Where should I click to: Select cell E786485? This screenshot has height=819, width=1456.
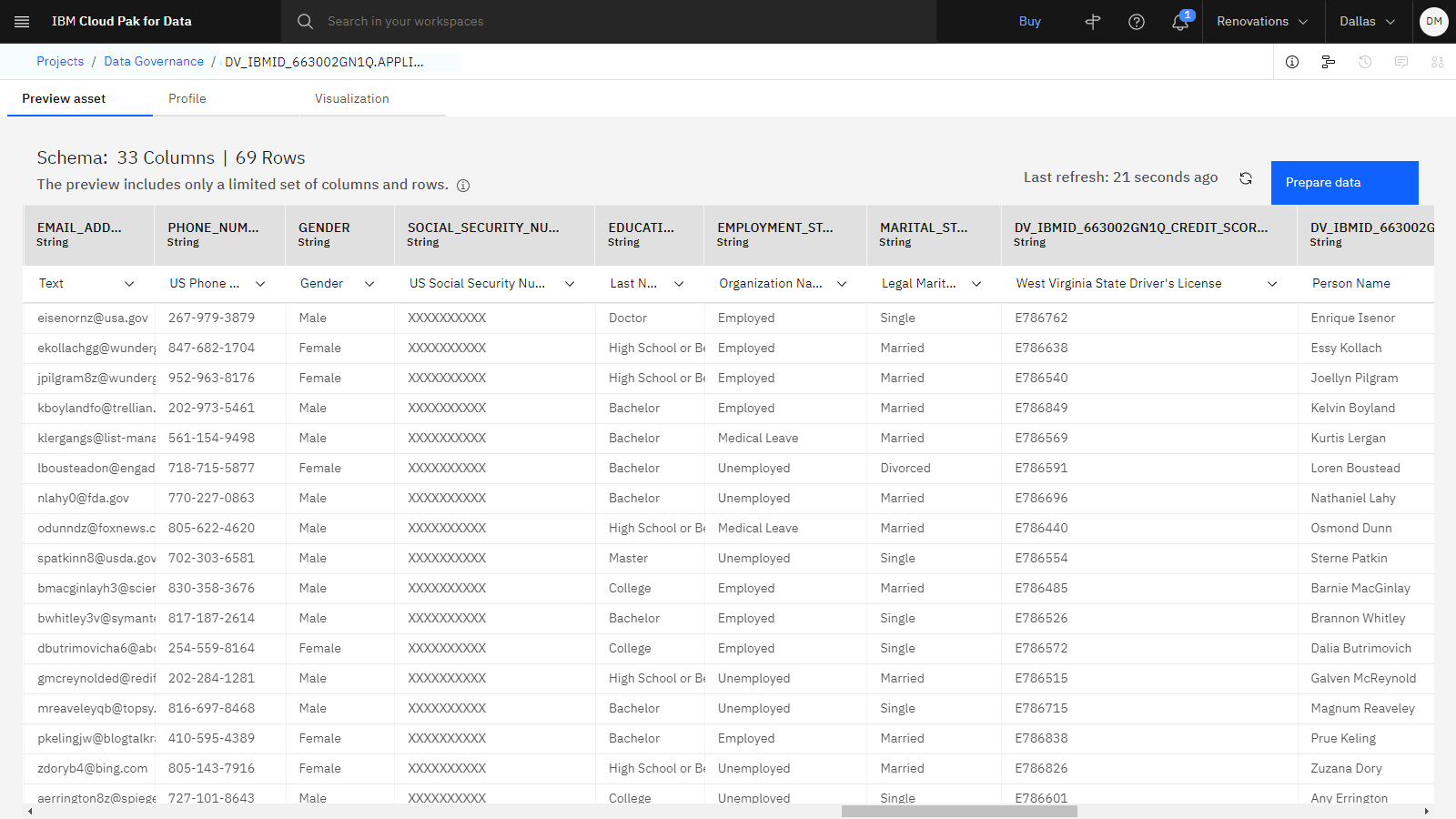click(x=1041, y=588)
